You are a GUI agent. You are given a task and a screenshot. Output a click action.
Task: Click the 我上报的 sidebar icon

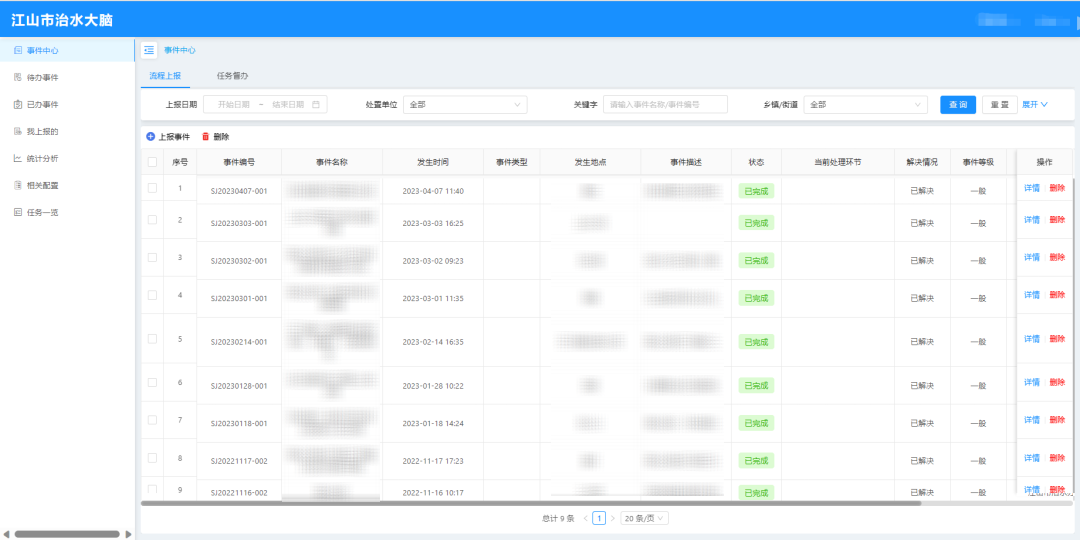[x=18, y=131]
